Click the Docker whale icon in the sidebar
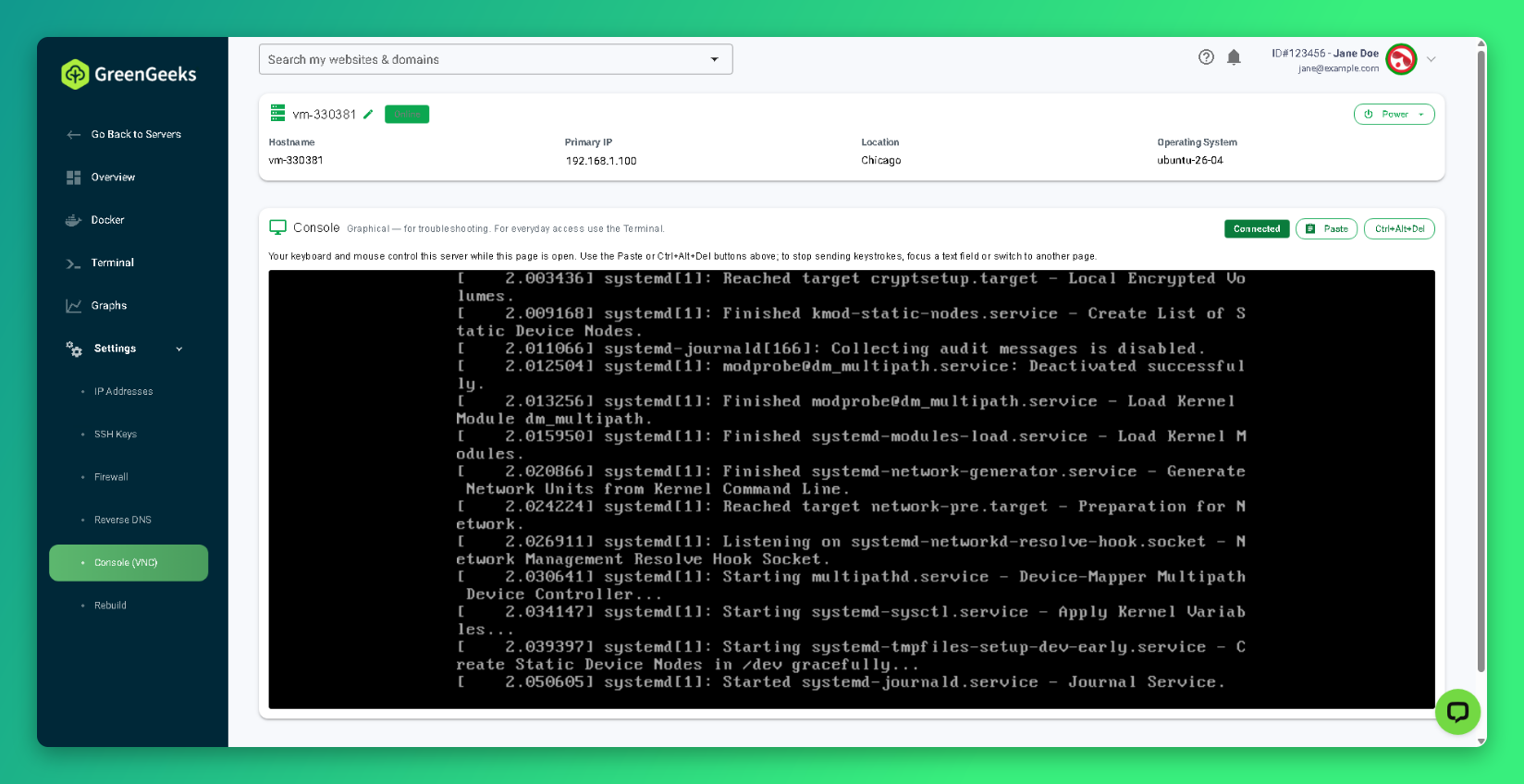The width and height of the screenshot is (1524, 784). (74, 220)
